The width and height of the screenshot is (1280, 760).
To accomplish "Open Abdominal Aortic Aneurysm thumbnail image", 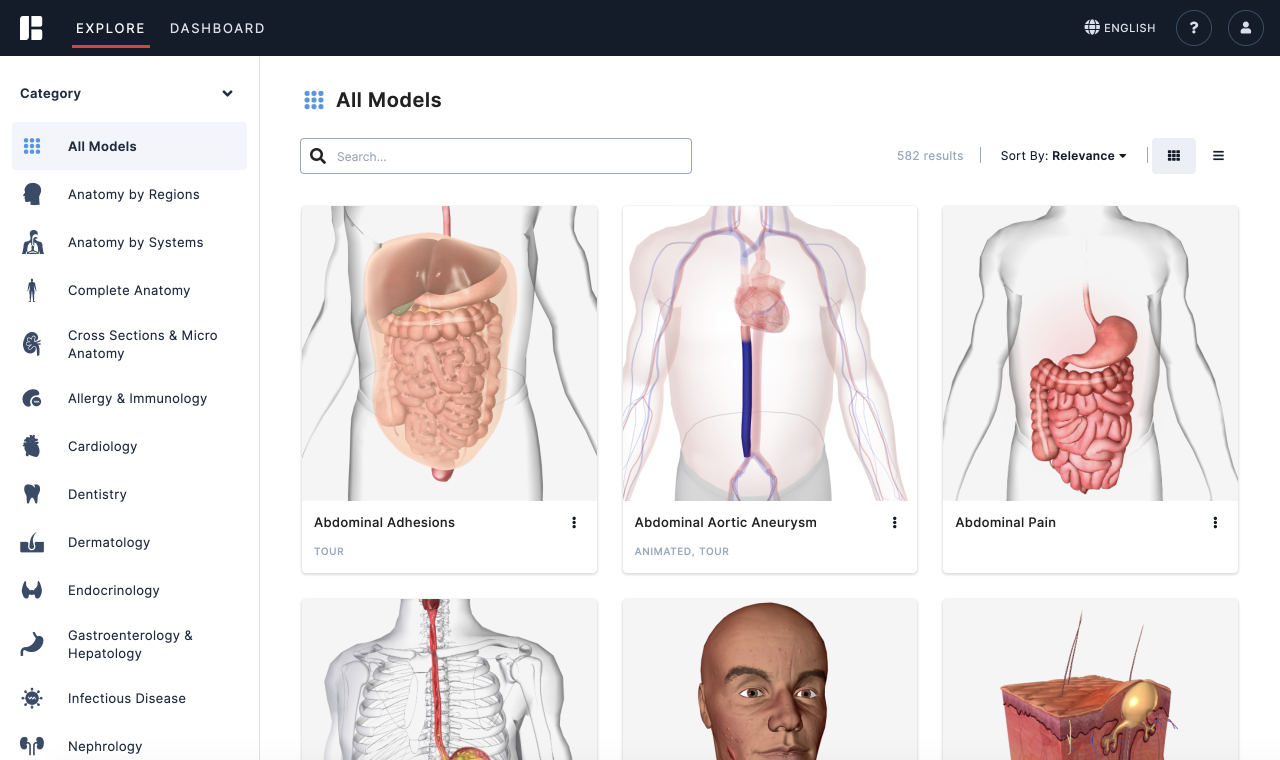I will coord(770,353).
